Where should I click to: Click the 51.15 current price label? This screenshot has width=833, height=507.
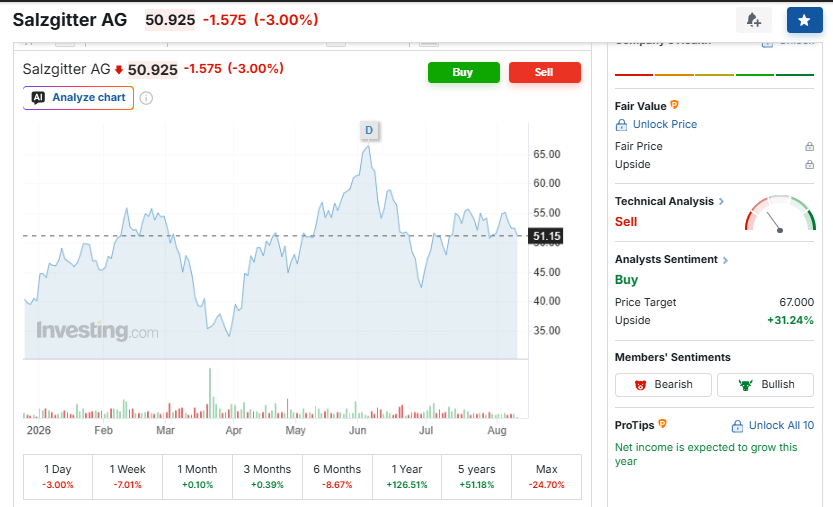point(546,236)
